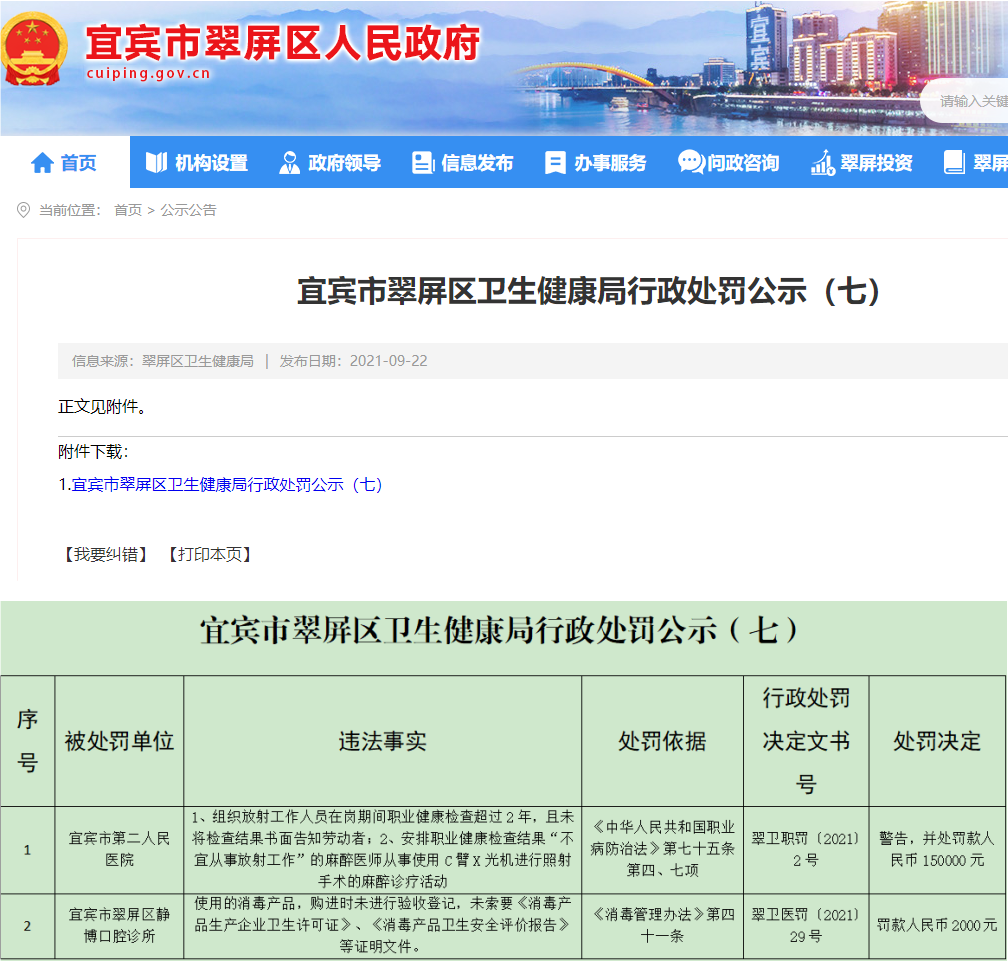Viewport: 1008px width, 961px height.
Task: Click the 信息发布 document icon
Action: tap(422, 163)
